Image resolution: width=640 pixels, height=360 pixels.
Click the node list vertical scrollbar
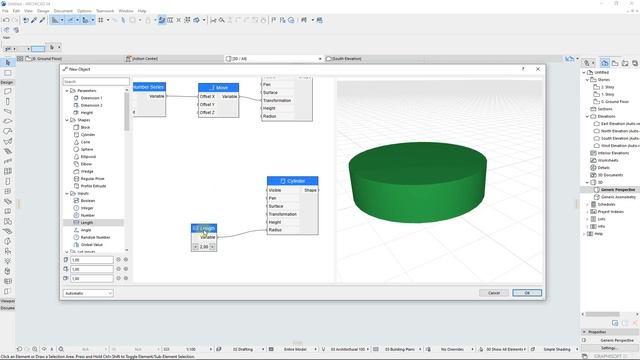pos(127,111)
